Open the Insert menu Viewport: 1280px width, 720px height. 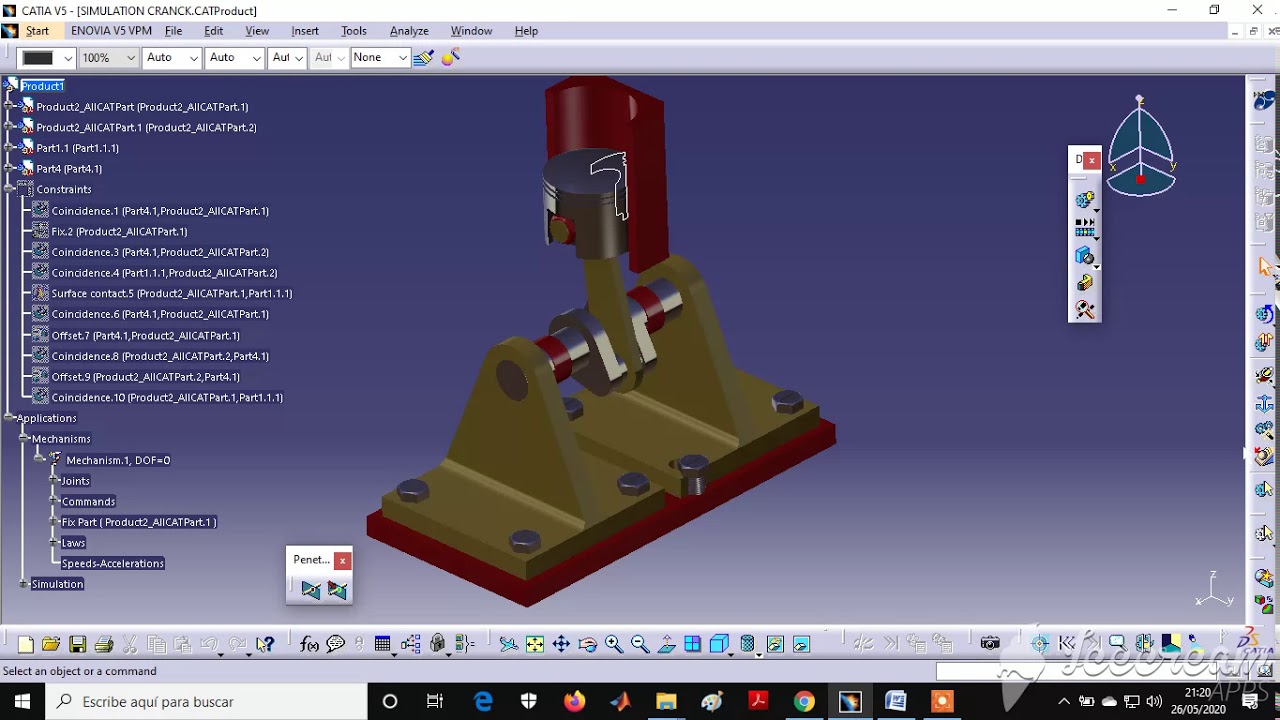(305, 31)
